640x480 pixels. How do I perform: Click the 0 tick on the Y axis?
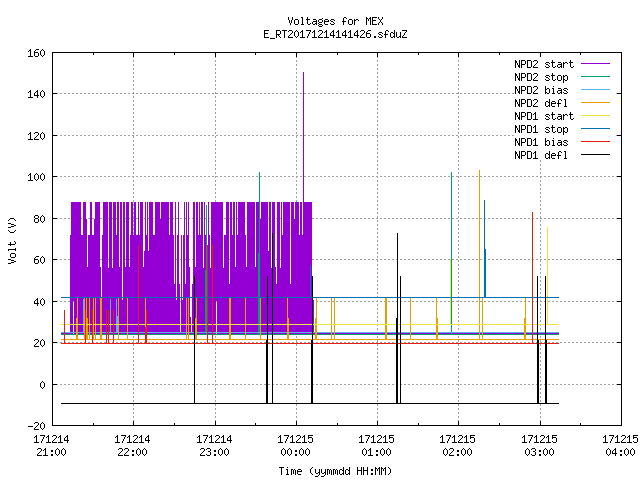(42, 384)
